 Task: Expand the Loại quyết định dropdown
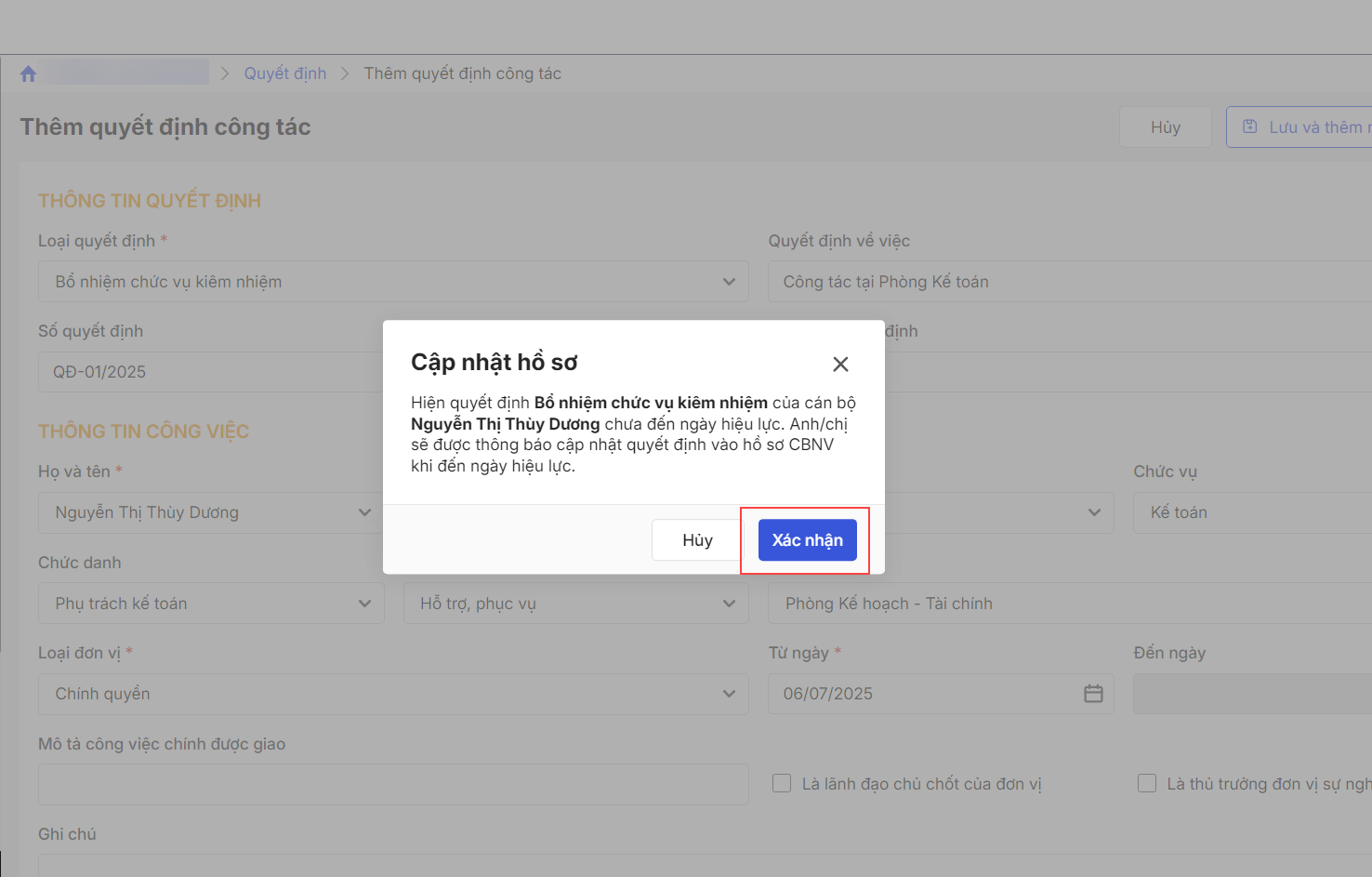[x=729, y=282]
